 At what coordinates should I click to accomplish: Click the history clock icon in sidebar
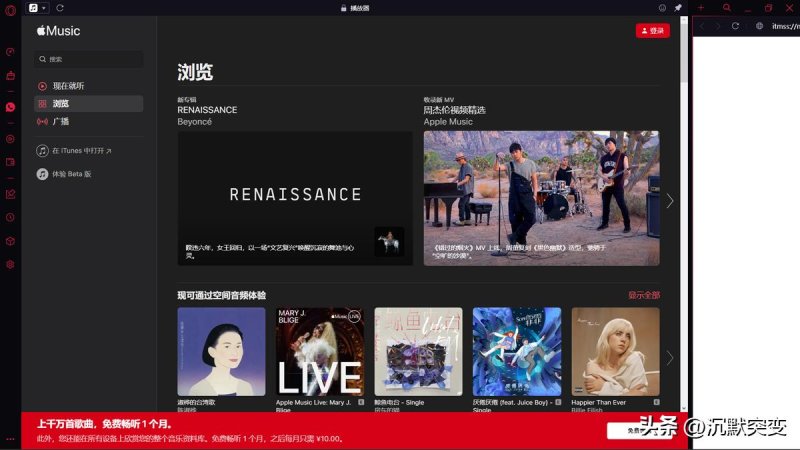tap(10, 217)
